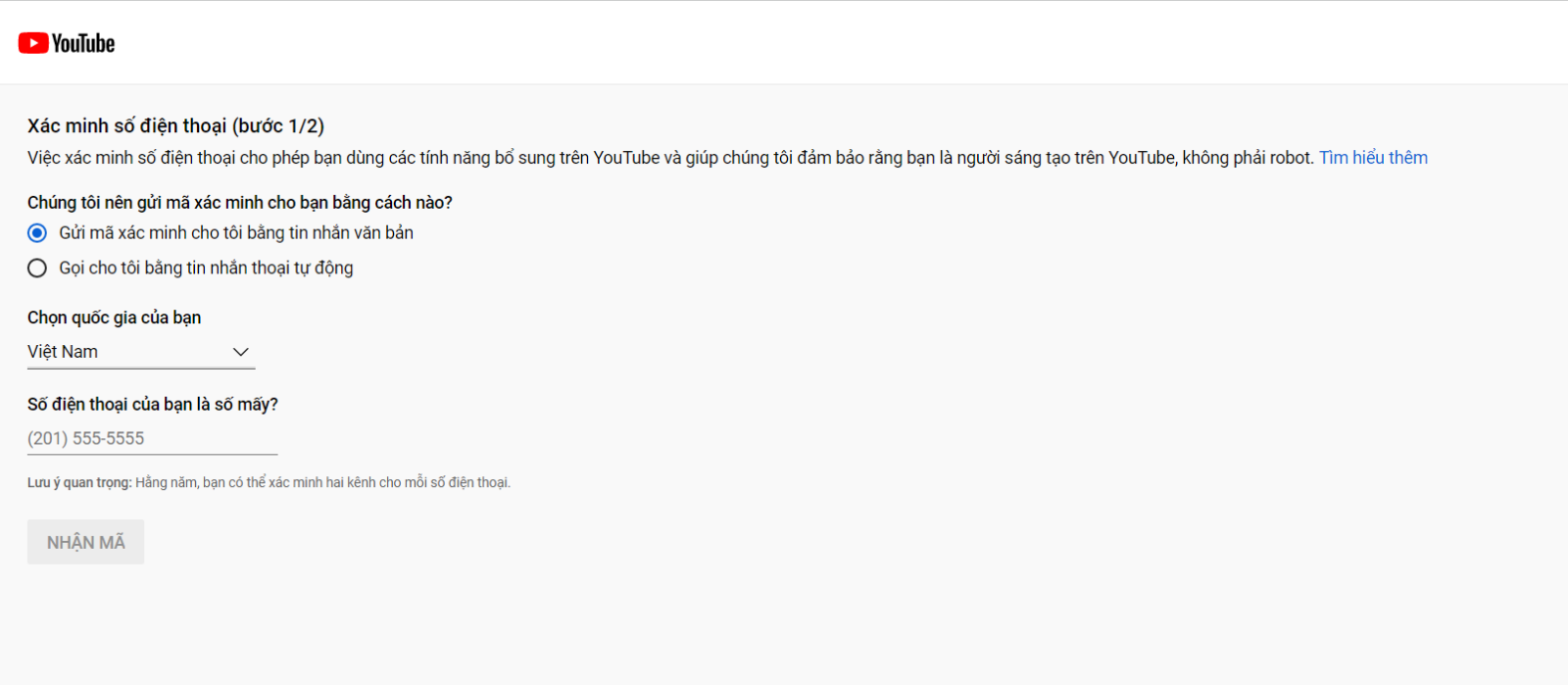Image resolution: width=1568 pixels, height=689 pixels.
Task: Open the 'Tìm hiểu thêm' link
Action: pyautogui.click(x=1372, y=158)
